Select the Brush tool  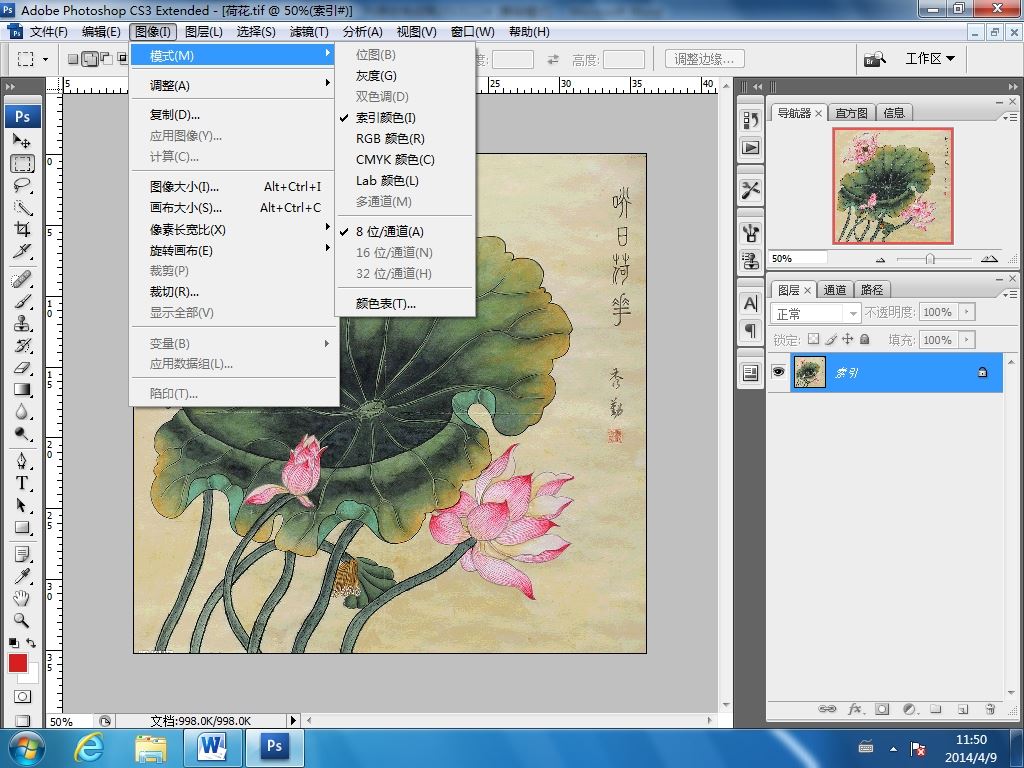coord(22,302)
